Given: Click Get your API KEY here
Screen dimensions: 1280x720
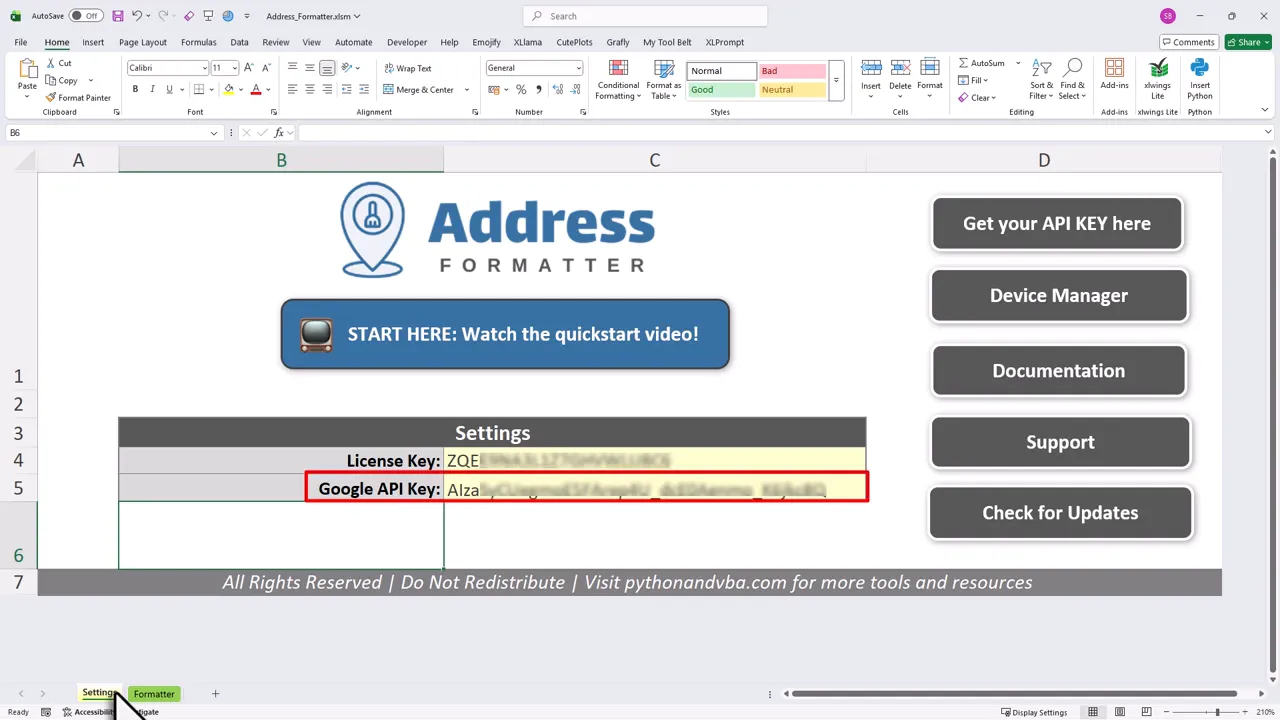Looking at the screenshot, I should (x=1057, y=223).
